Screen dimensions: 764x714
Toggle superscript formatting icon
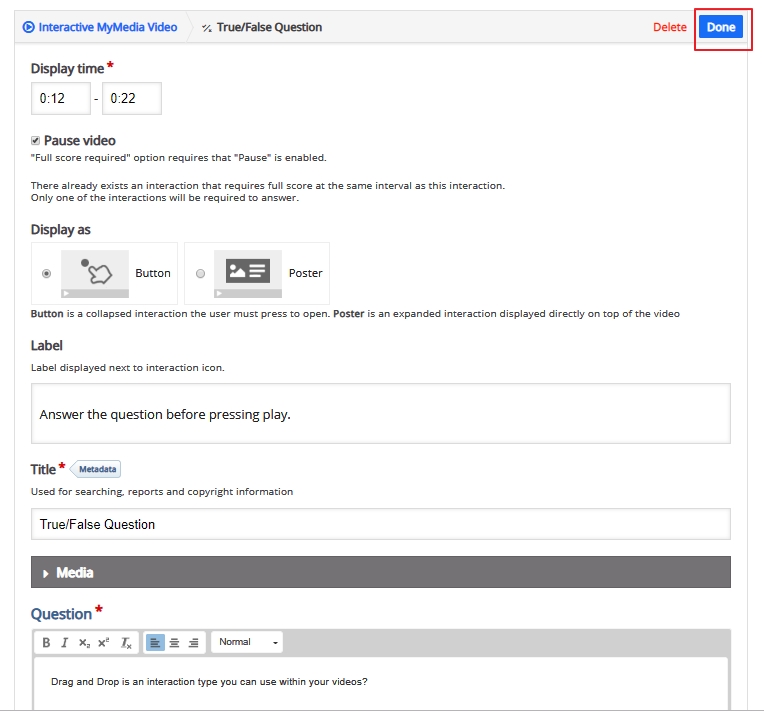(x=103, y=642)
